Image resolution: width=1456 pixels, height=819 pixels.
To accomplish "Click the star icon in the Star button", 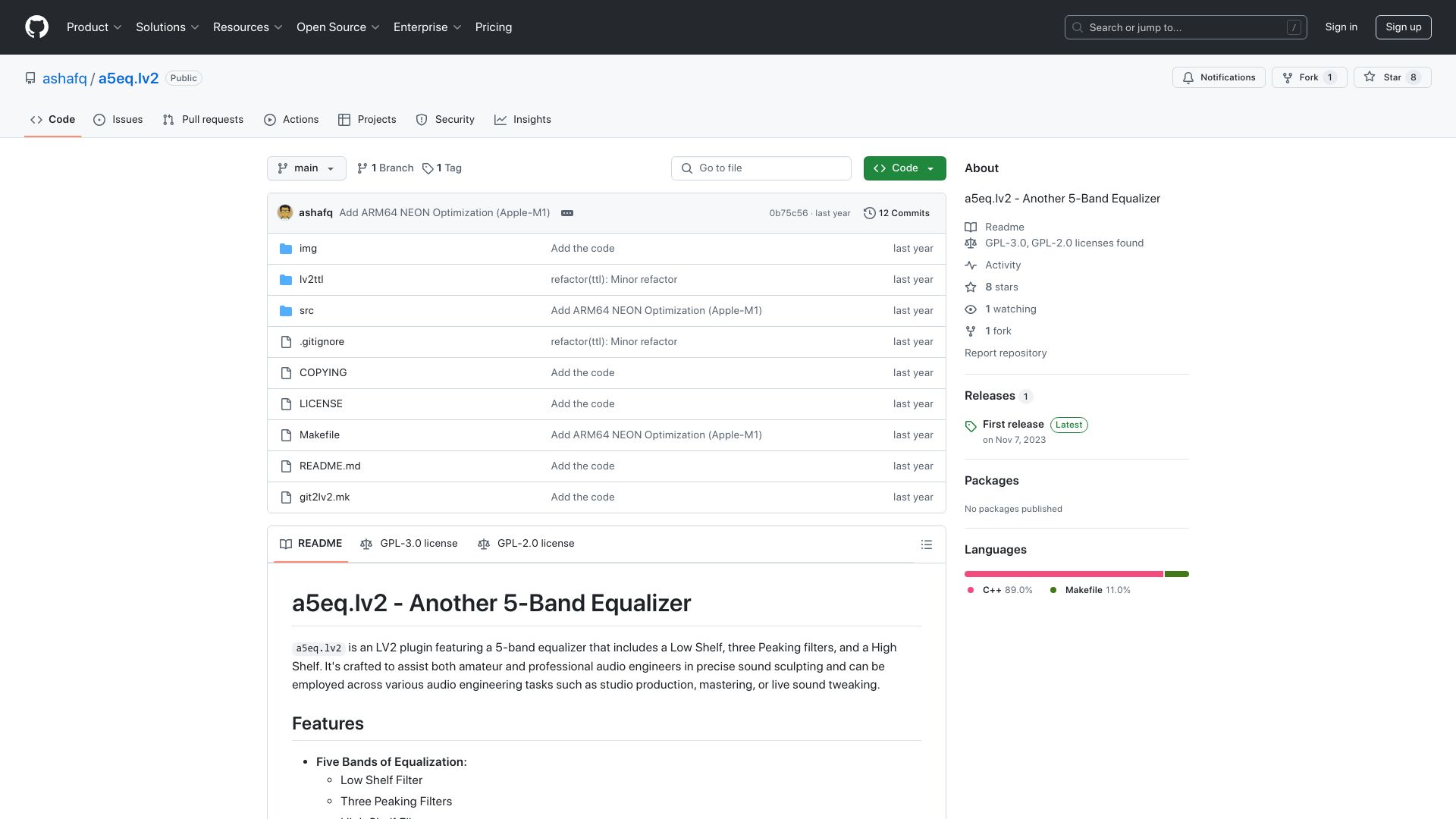I will pyautogui.click(x=1370, y=77).
